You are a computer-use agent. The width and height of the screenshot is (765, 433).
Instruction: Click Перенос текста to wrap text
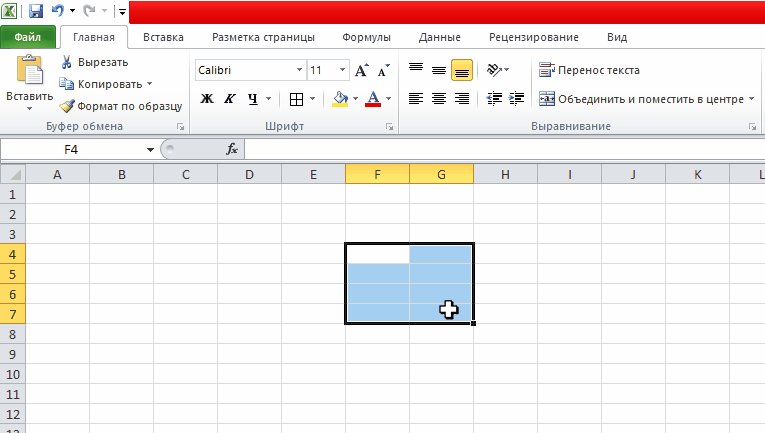589,70
